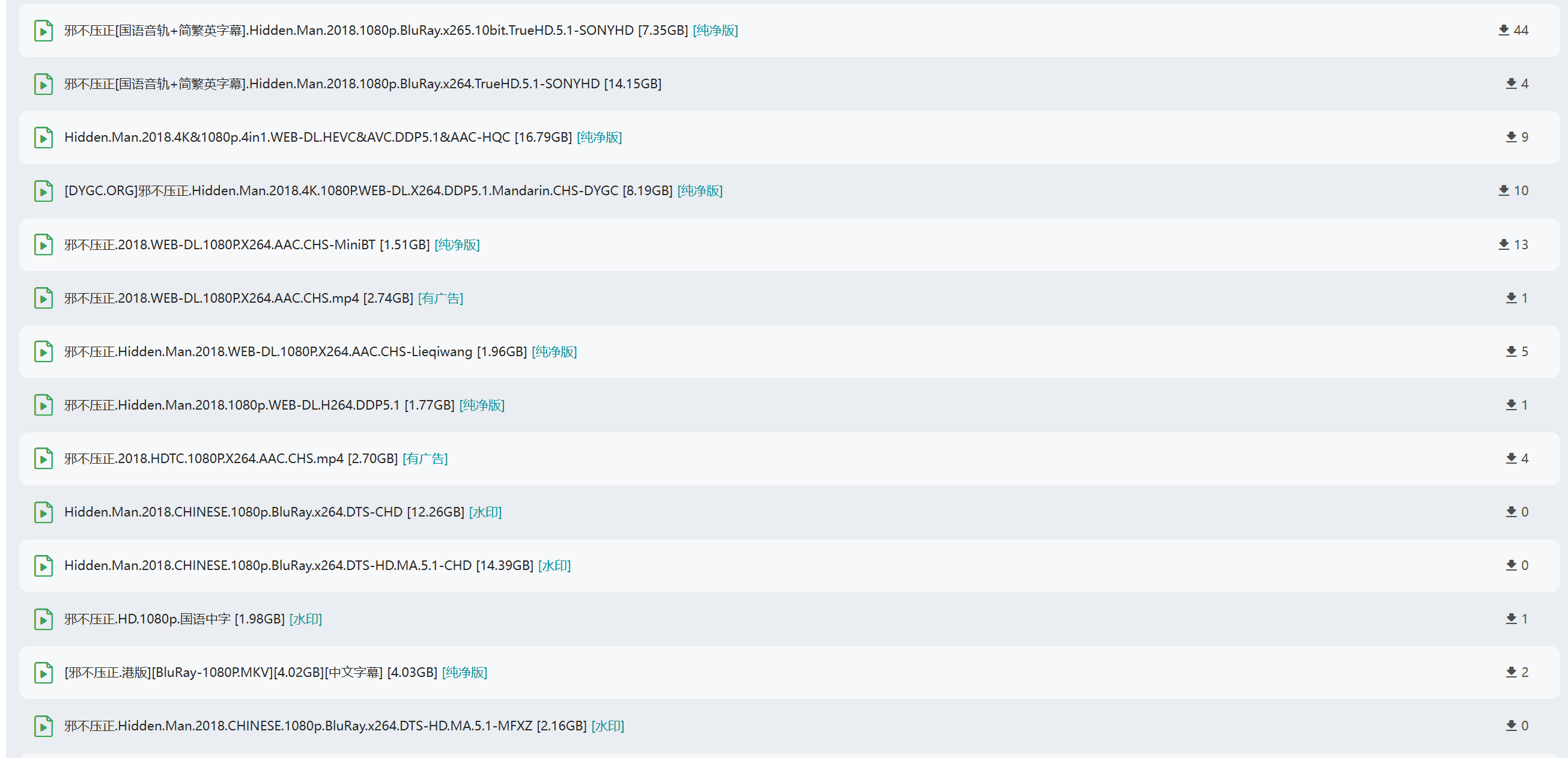Click the play-file icon for the 16.79GB HQC entry
Viewport: 1568px width, 758px height.
[43, 138]
